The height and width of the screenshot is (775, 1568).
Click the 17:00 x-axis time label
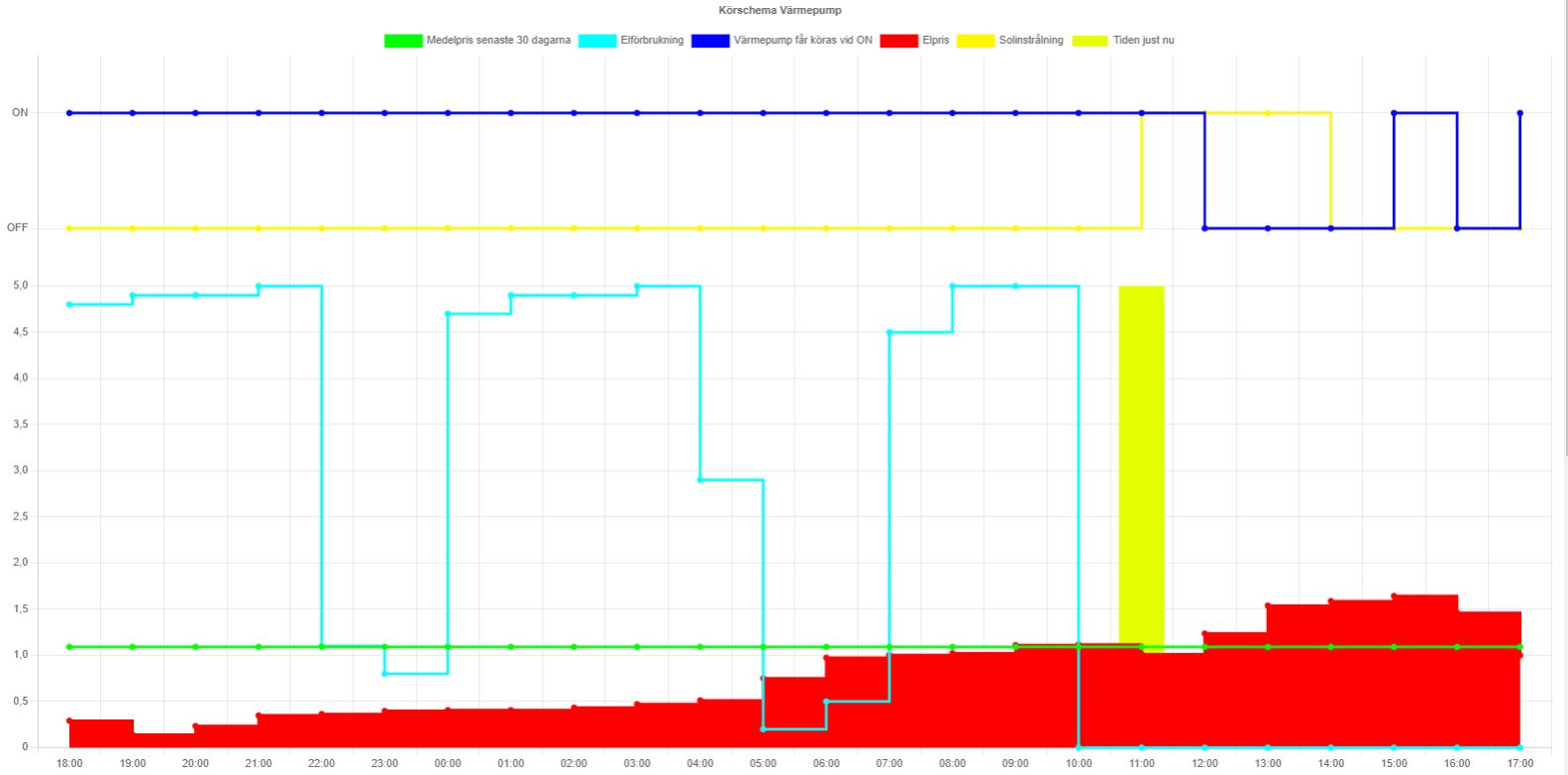click(1520, 763)
